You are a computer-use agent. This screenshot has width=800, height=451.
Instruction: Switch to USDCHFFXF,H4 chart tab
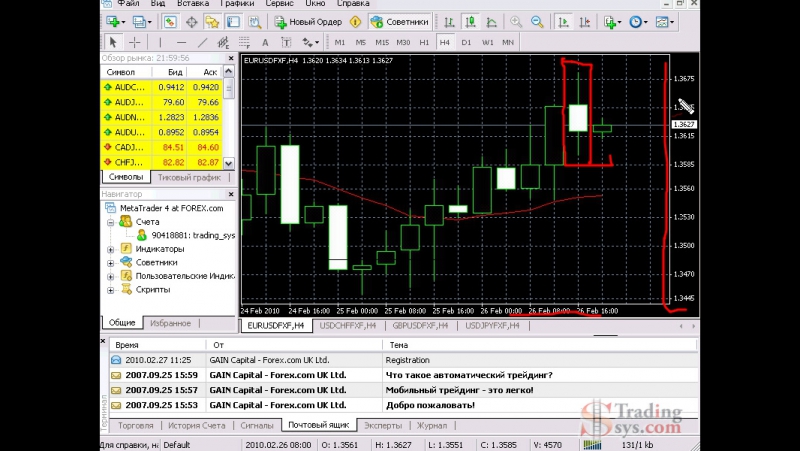347,325
